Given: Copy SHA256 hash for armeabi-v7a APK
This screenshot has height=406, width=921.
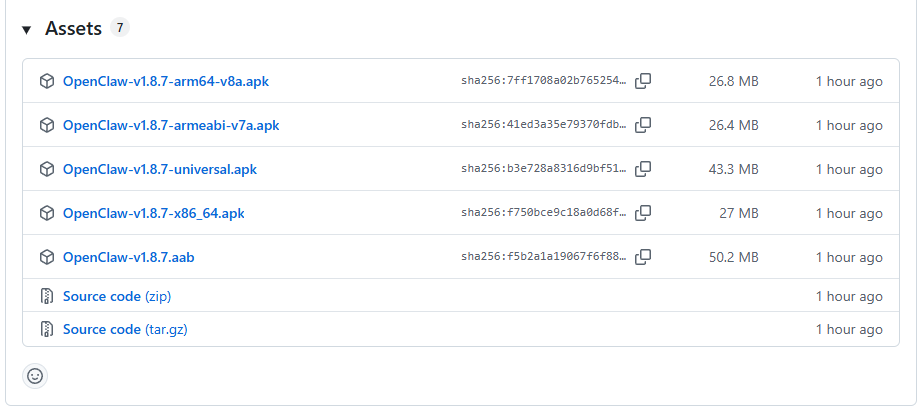Looking at the screenshot, I should [643, 125].
